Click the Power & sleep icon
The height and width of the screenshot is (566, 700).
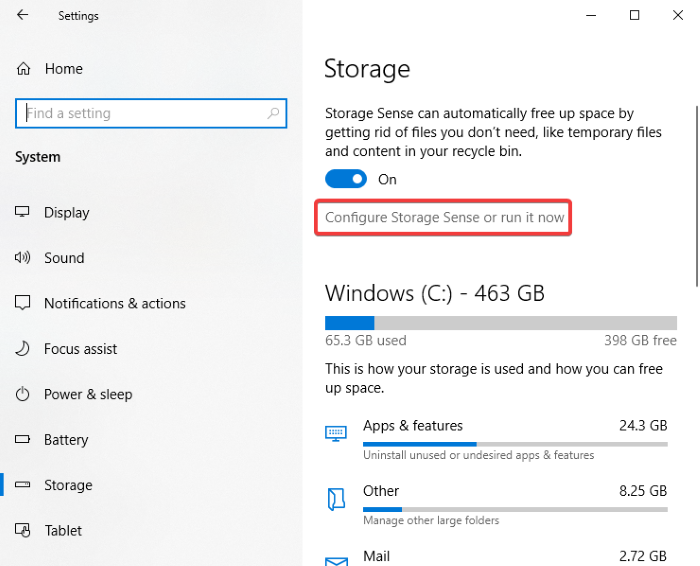point(23,395)
